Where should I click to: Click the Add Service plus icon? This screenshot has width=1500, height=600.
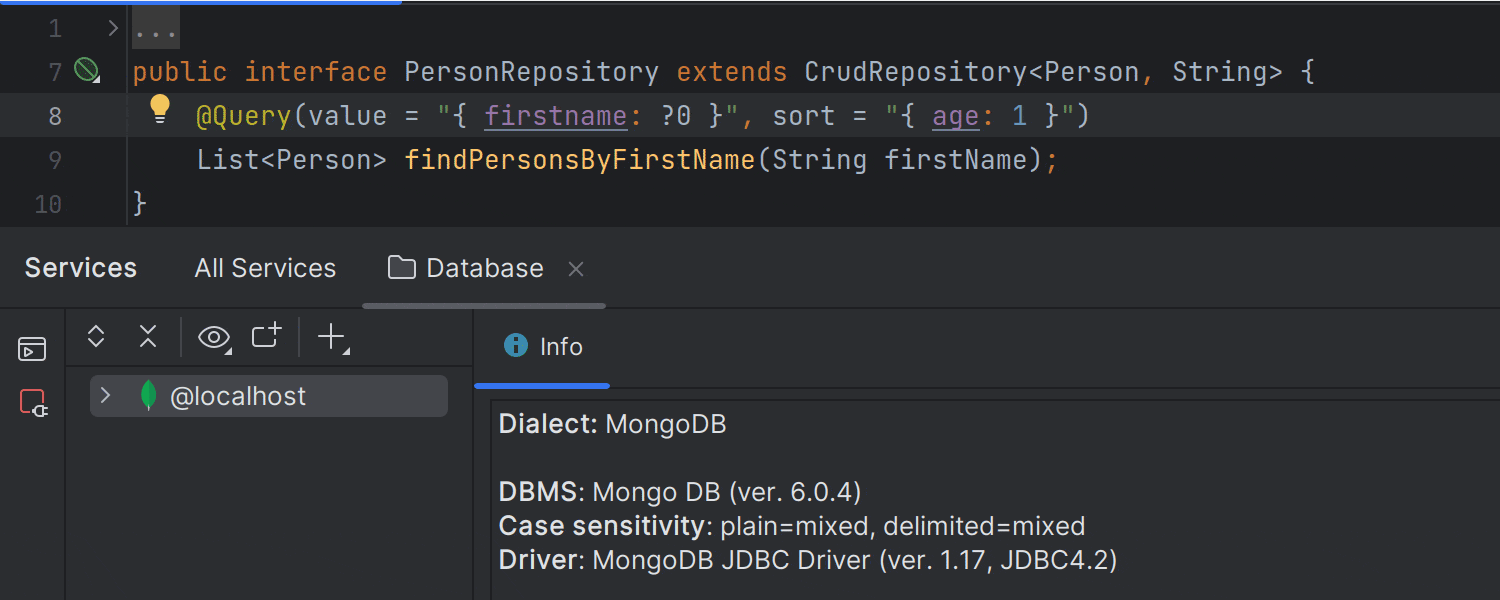click(331, 337)
